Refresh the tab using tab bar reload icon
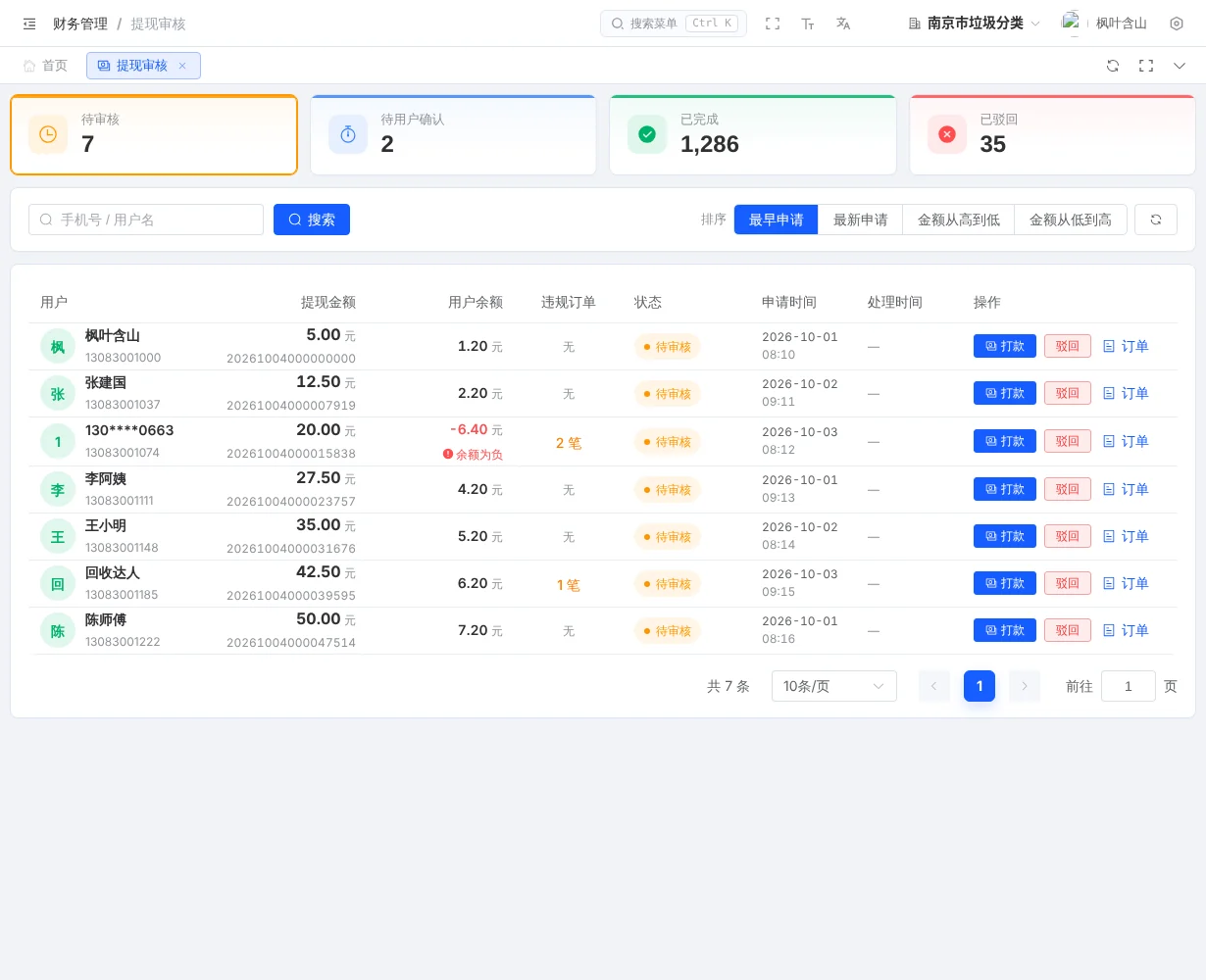 click(1113, 66)
